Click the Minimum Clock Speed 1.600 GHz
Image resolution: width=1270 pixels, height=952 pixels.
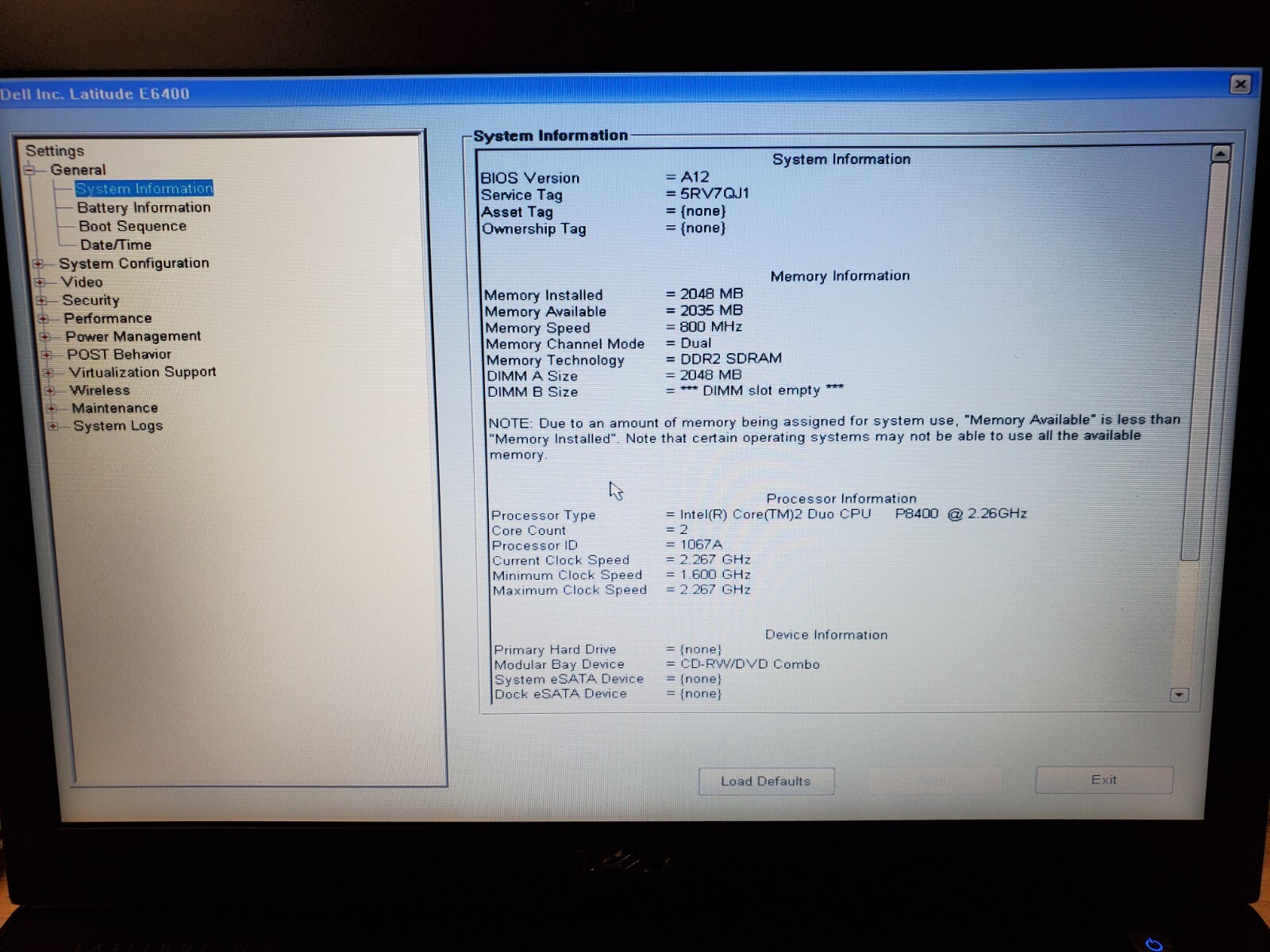pos(715,574)
